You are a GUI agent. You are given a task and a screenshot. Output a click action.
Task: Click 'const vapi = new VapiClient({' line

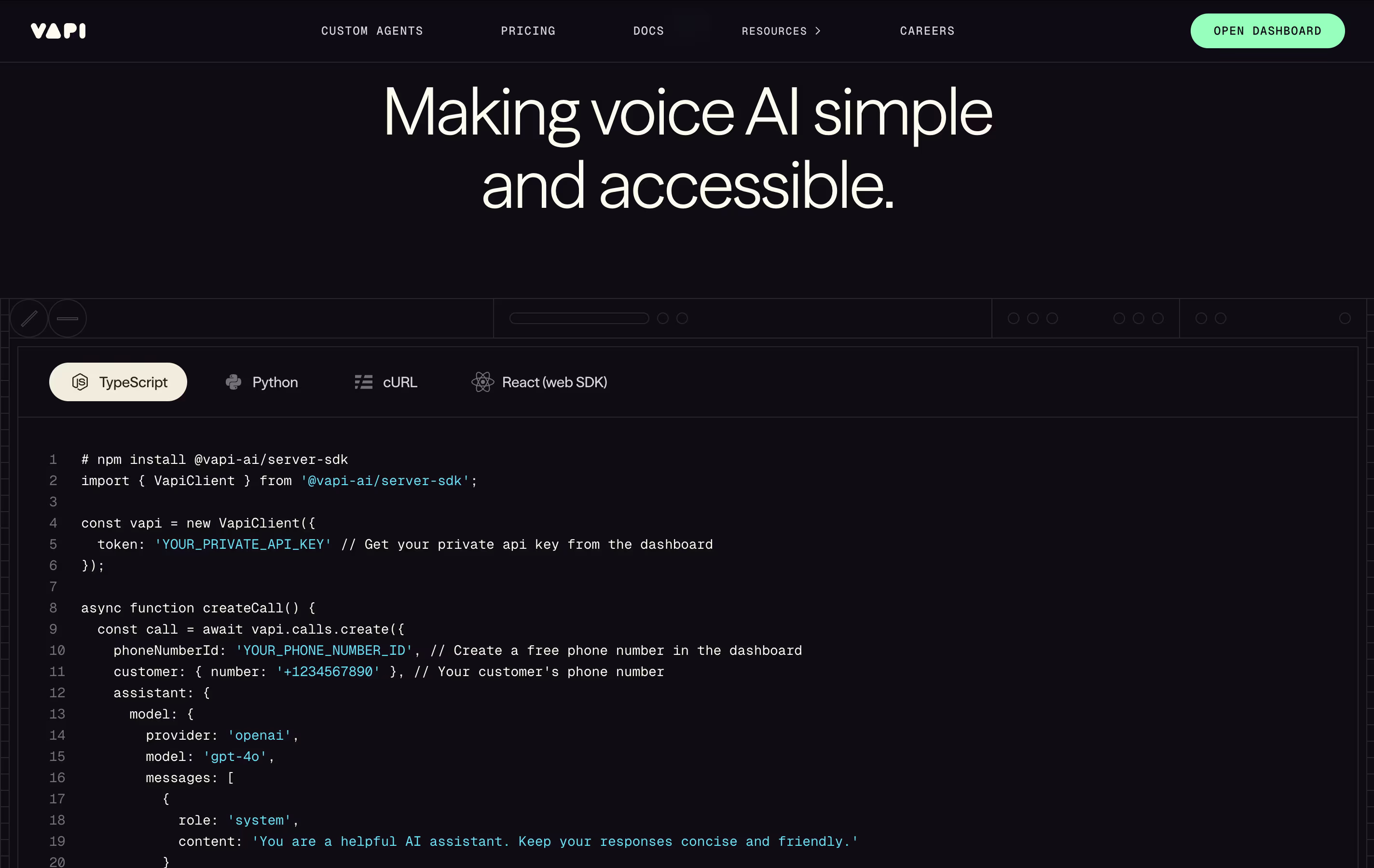pos(199,524)
